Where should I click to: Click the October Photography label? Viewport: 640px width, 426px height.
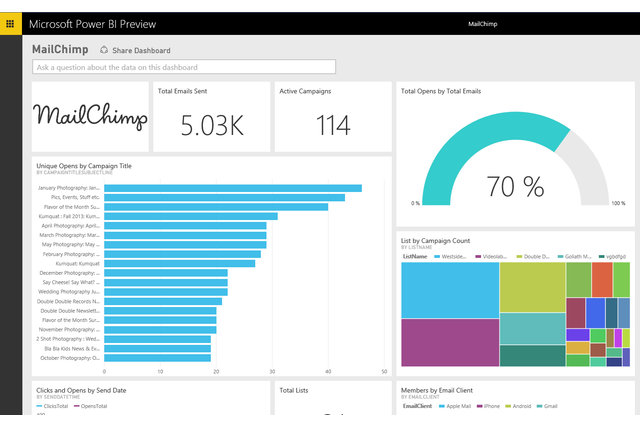70,358
